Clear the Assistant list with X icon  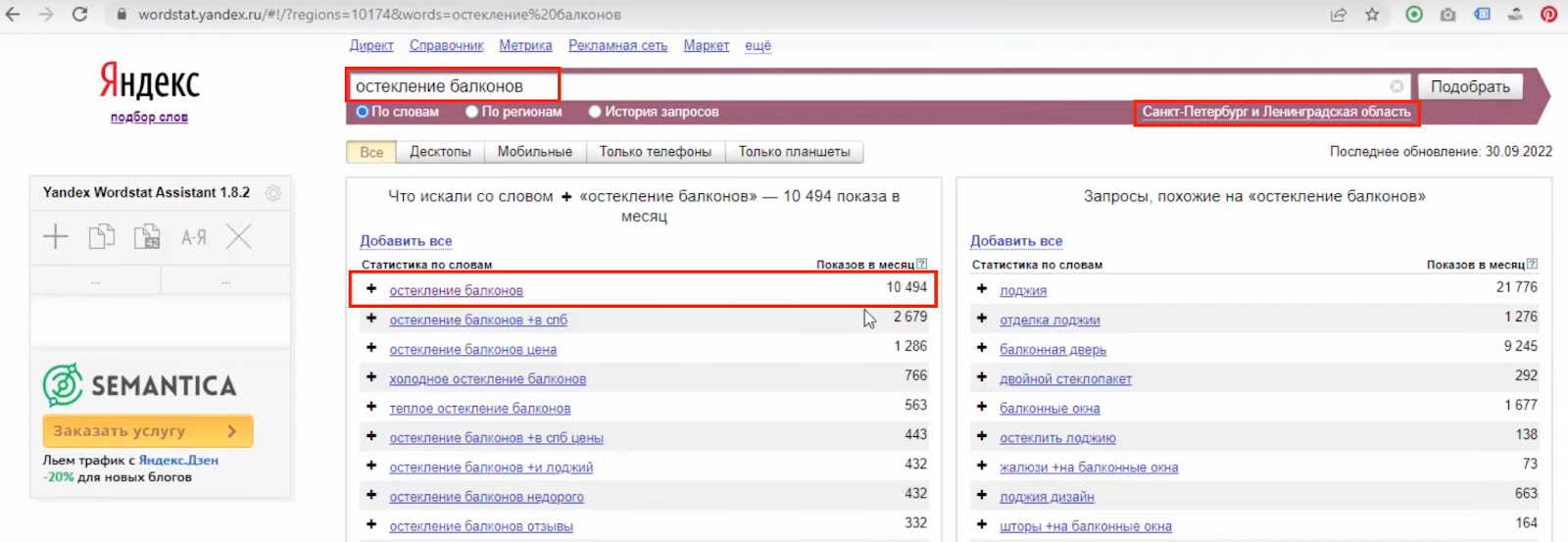[239, 236]
